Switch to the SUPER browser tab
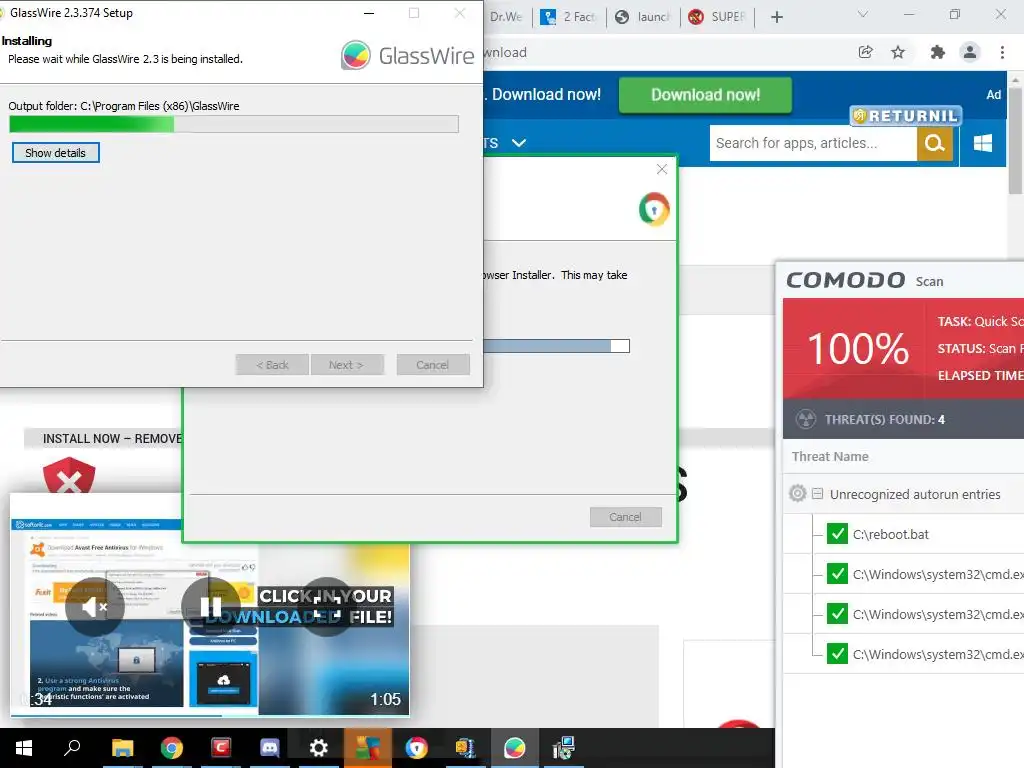This screenshot has height=768, width=1024. 718,17
